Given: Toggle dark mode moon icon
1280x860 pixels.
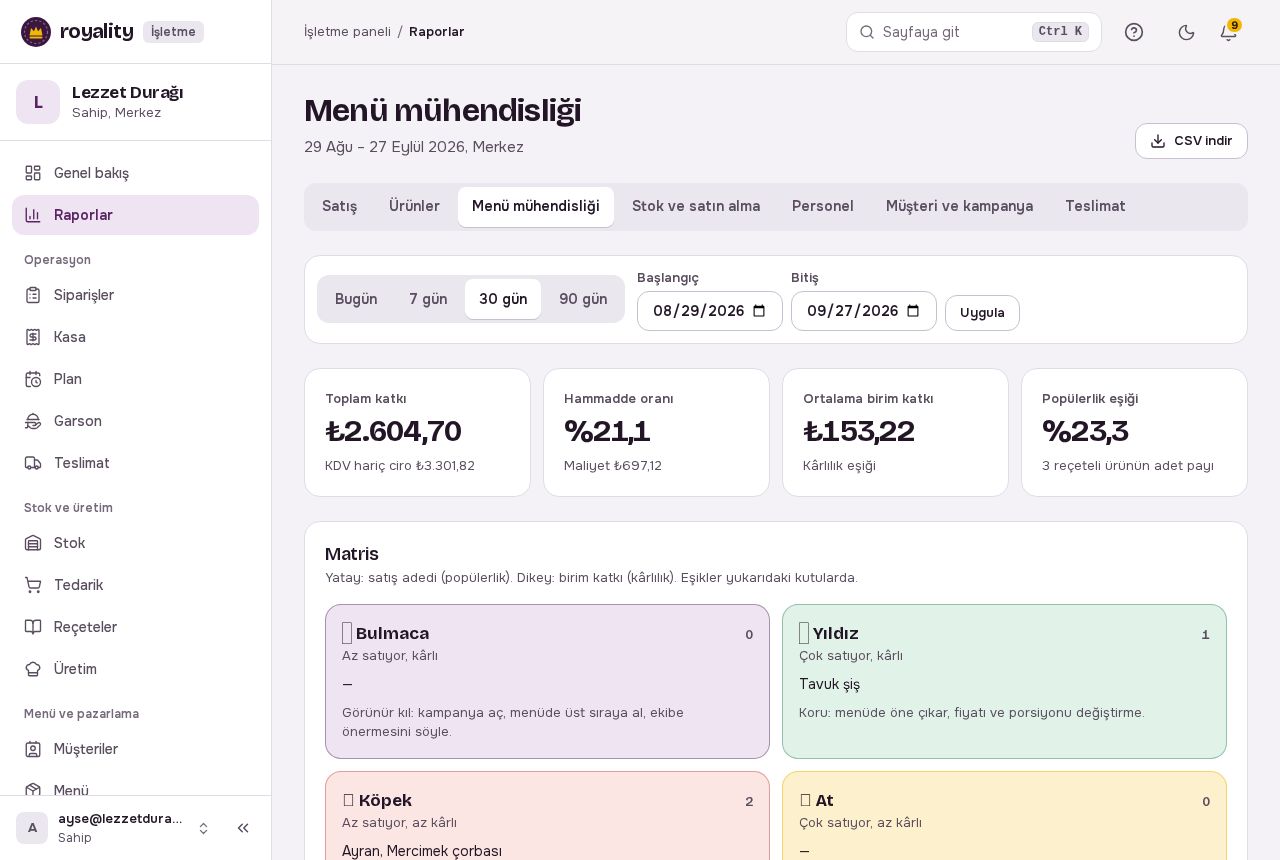Looking at the screenshot, I should coord(1187,32).
